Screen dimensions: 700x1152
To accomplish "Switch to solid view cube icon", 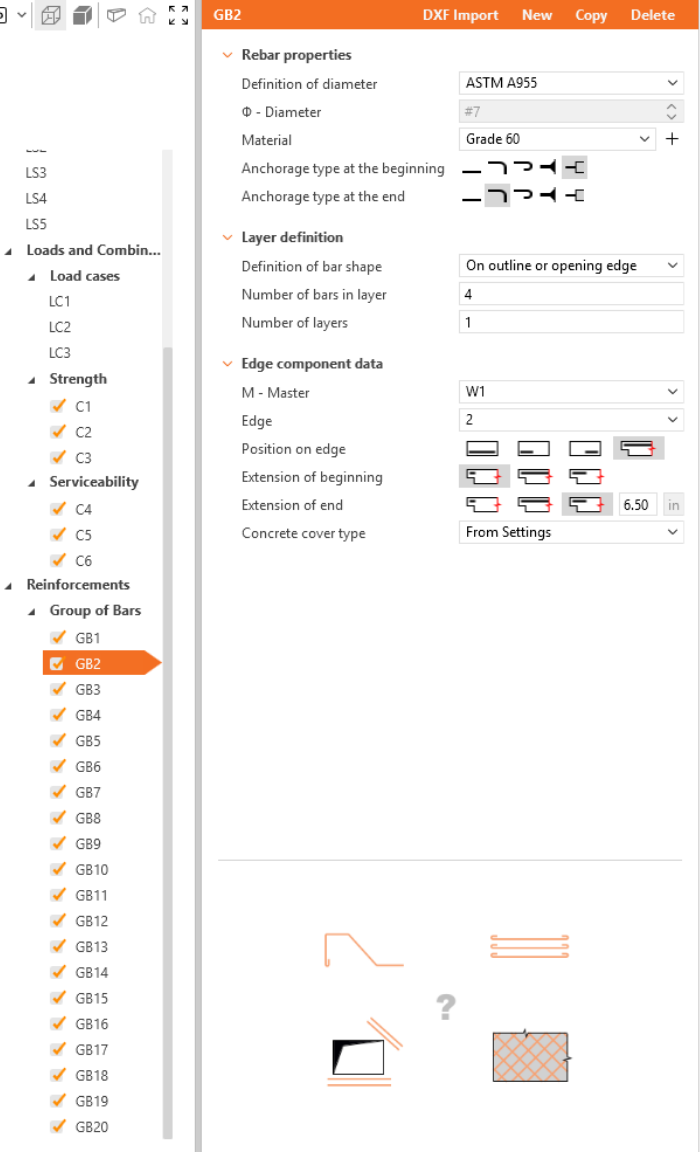I will pyautogui.click(x=83, y=15).
